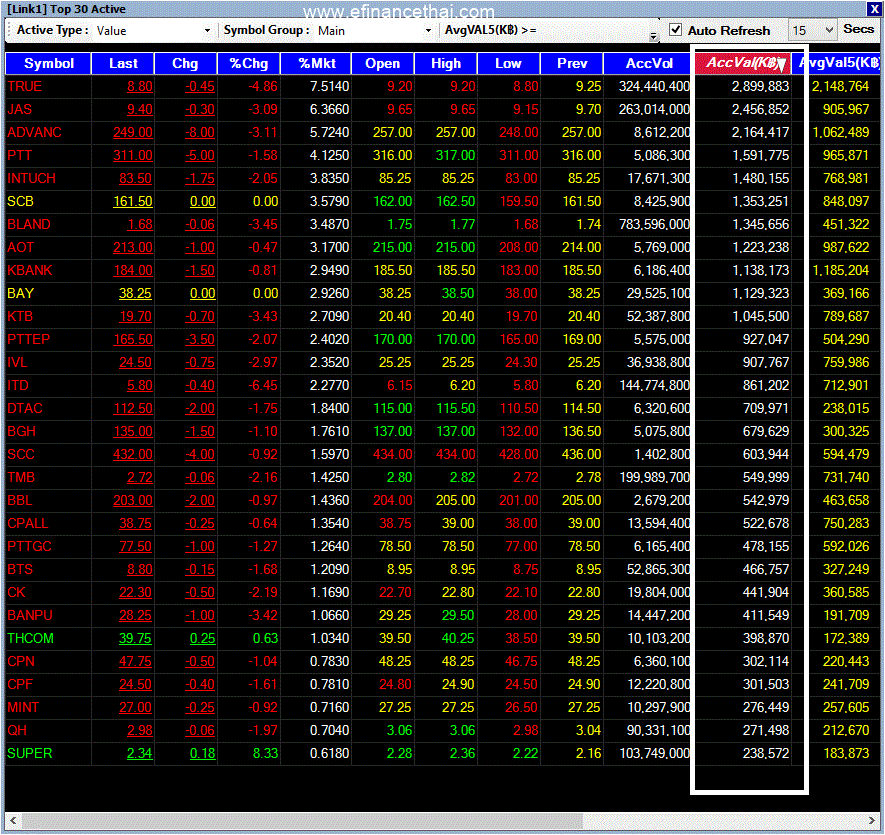Select the BANPU symbol
The width and height of the screenshot is (885, 835).
point(30,615)
